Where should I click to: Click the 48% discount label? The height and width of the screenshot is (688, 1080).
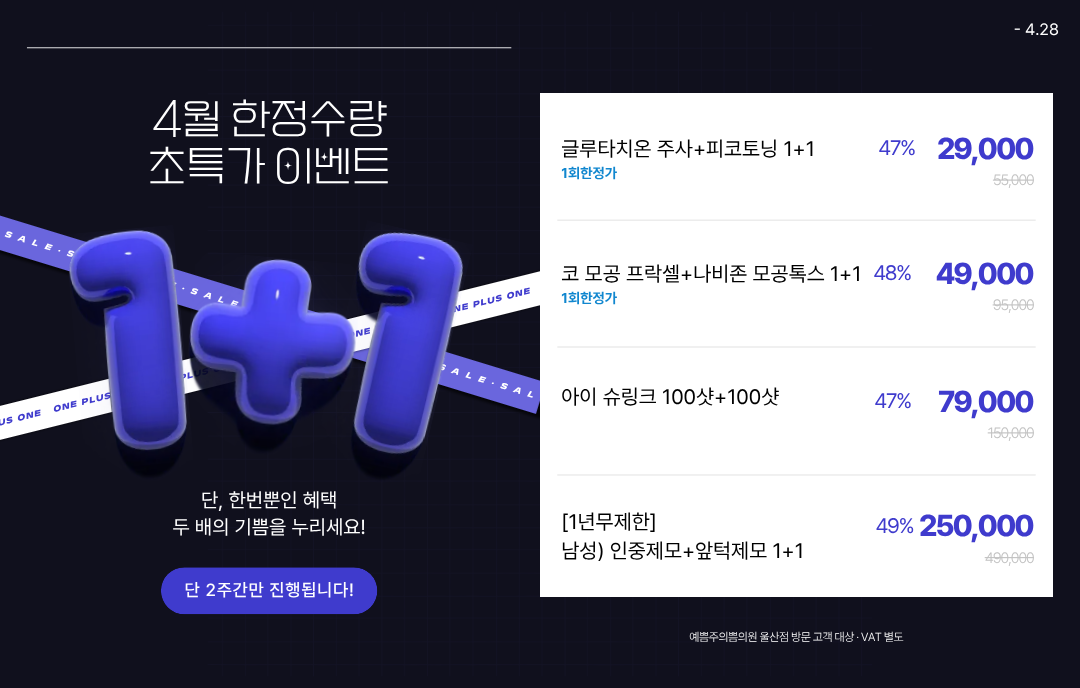click(892, 273)
